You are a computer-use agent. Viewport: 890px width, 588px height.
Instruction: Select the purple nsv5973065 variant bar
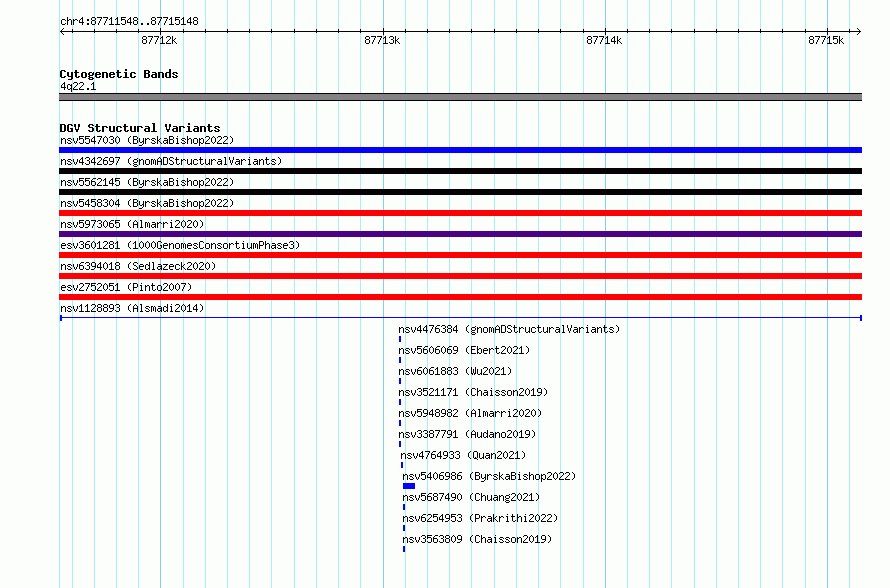click(460, 234)
